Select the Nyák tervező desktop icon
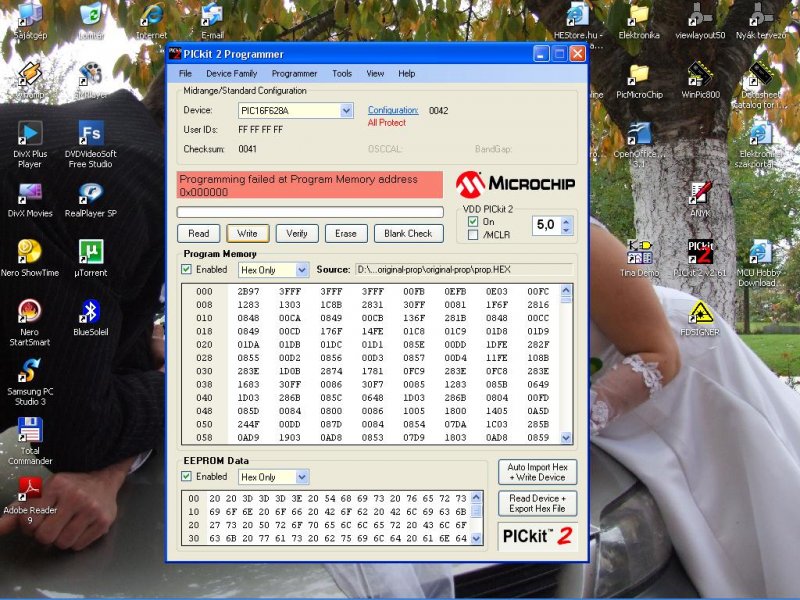The height and width of the screenshot is (600, 800). pyautogui.click(x=761, y=20)
